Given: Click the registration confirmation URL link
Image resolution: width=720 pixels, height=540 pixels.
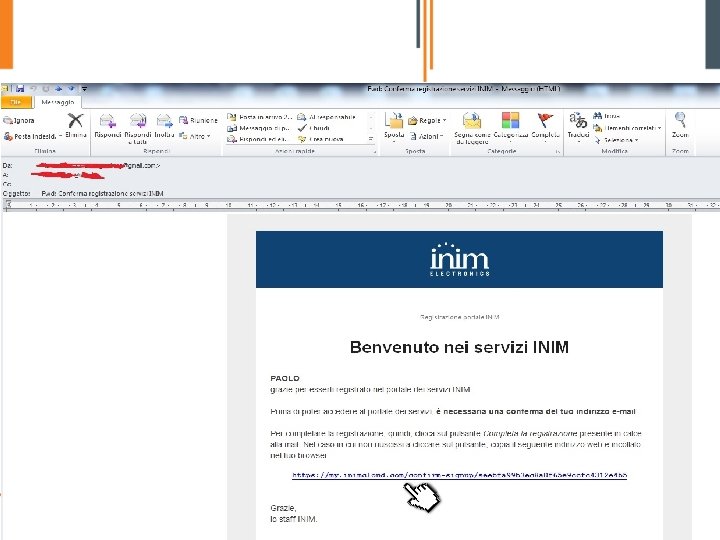Looking at the screenshot, I should (460, 475).
